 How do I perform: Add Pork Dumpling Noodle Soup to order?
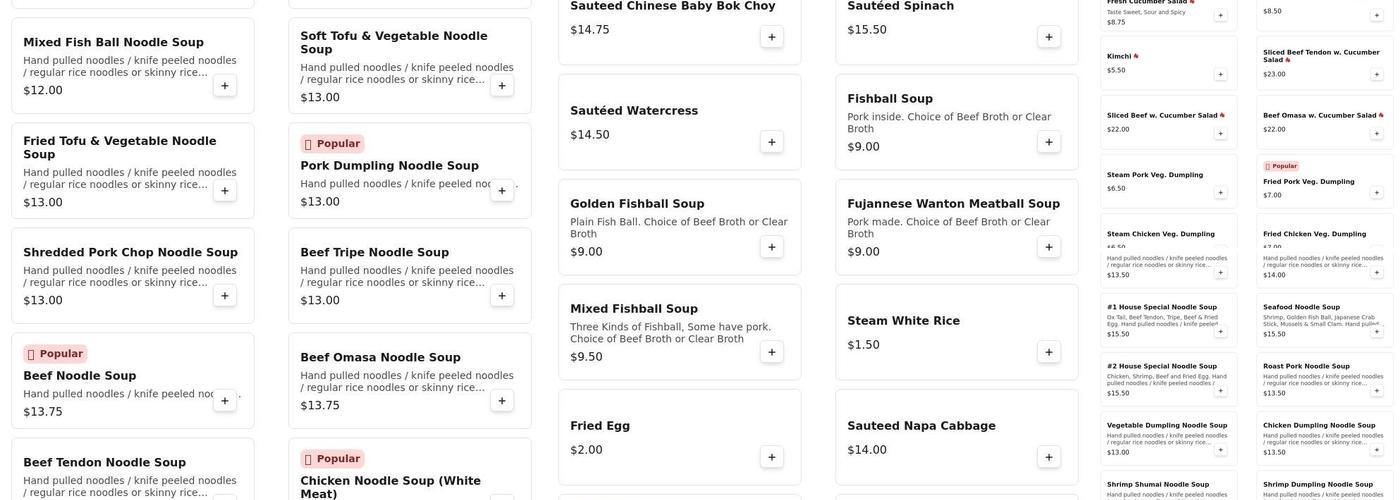[502, 191]
